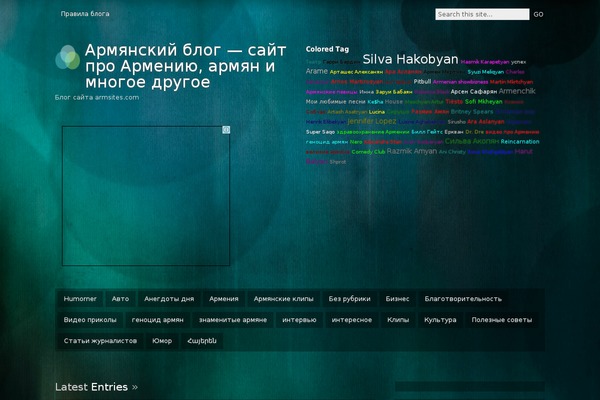Click the Dr. Dre tag
This screenshot has width=600, height=400.
click(x=474, y=132)
